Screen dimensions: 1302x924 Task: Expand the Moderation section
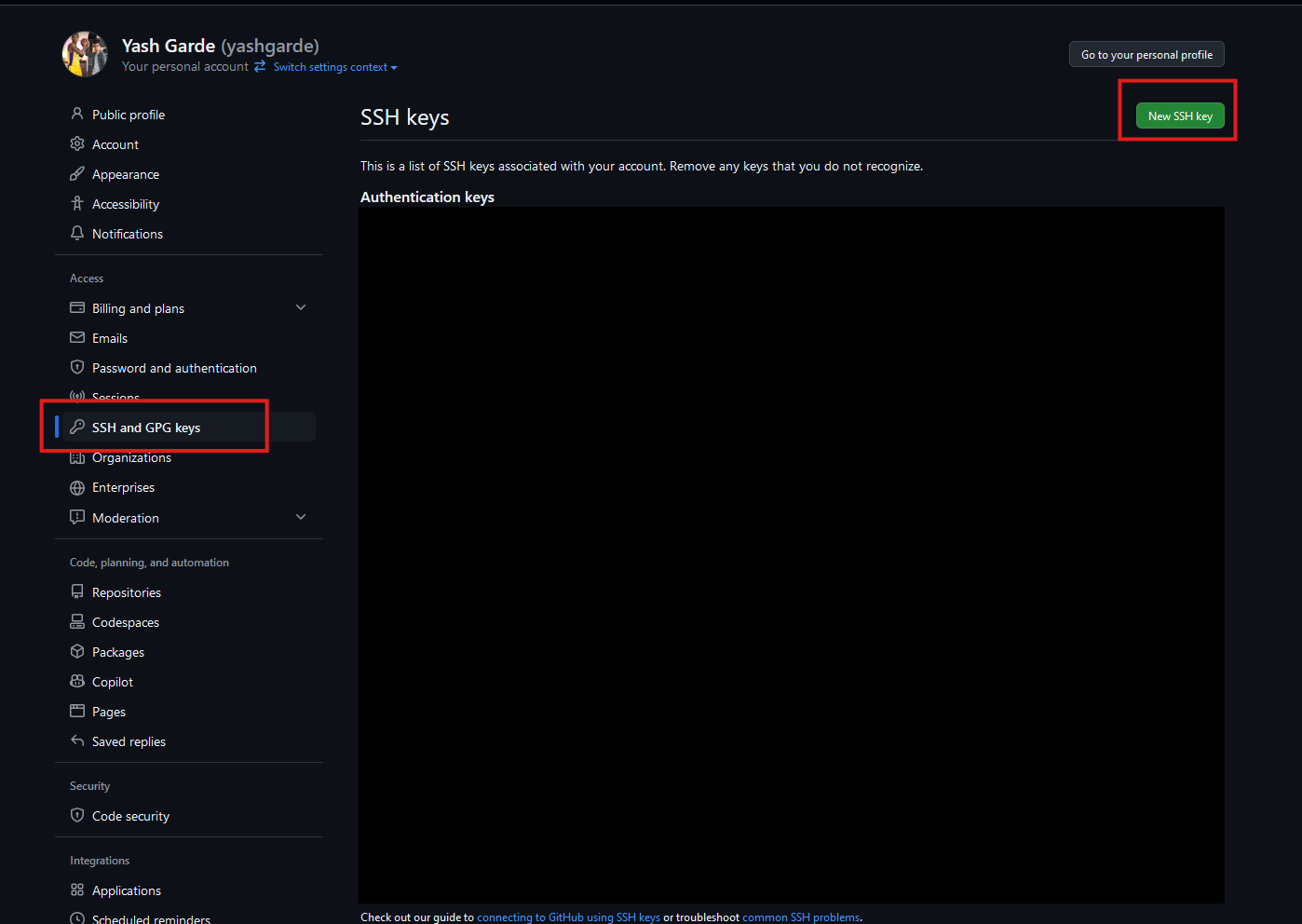[x=300, y=516]
